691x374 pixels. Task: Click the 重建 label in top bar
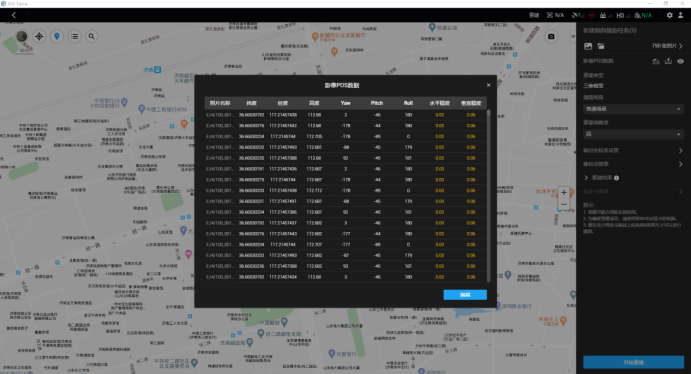tap(534, 15)
